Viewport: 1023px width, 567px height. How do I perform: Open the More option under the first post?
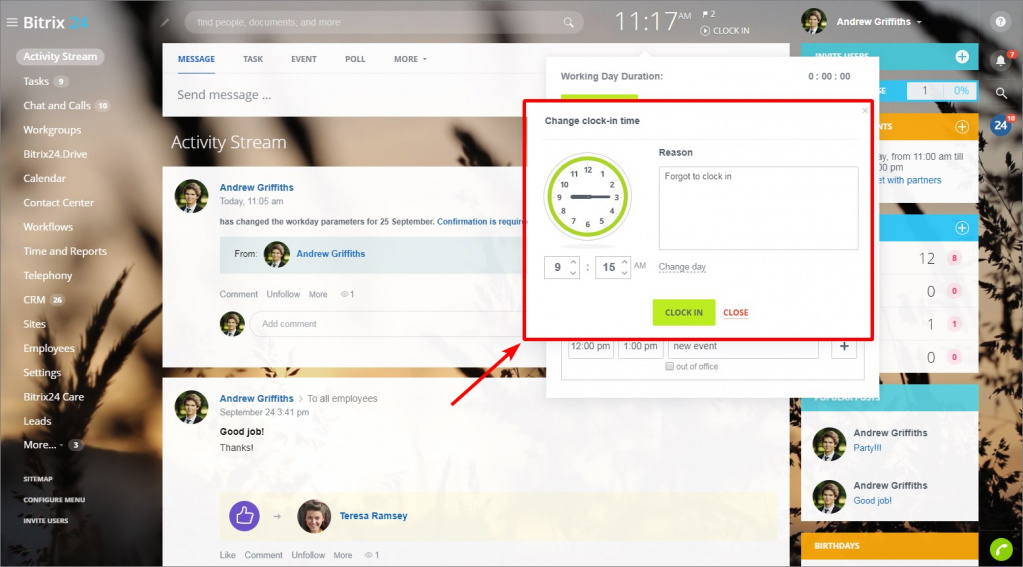click(x=318, y=294)
